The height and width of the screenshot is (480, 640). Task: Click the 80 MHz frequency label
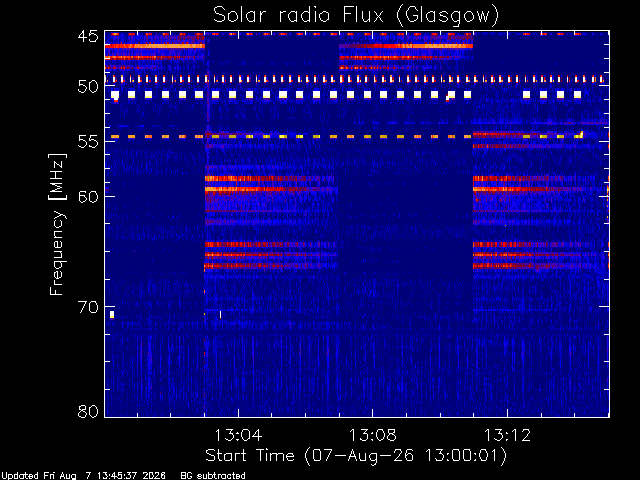[x=88, y=411]
